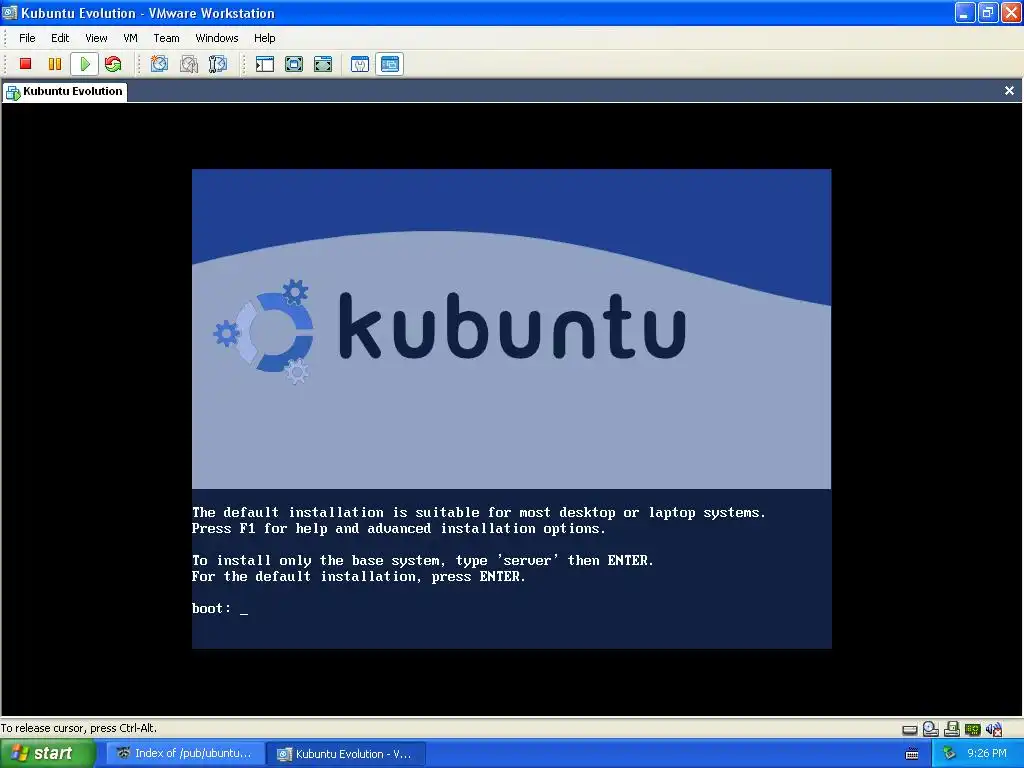Click the "To install only the base system" line
This screenshot has height=768, width=1024.
point(423,560)
